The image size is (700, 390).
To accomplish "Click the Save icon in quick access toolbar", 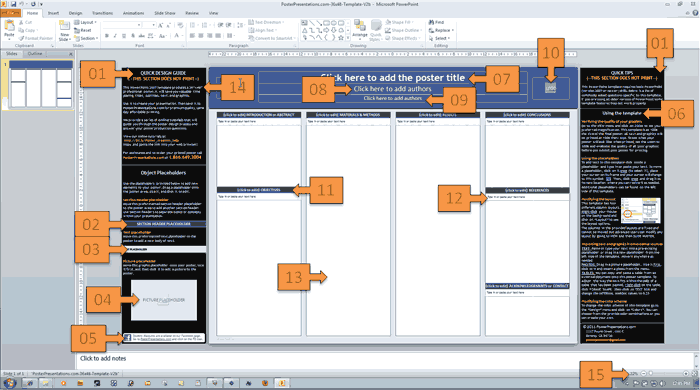I will [13, 4].
